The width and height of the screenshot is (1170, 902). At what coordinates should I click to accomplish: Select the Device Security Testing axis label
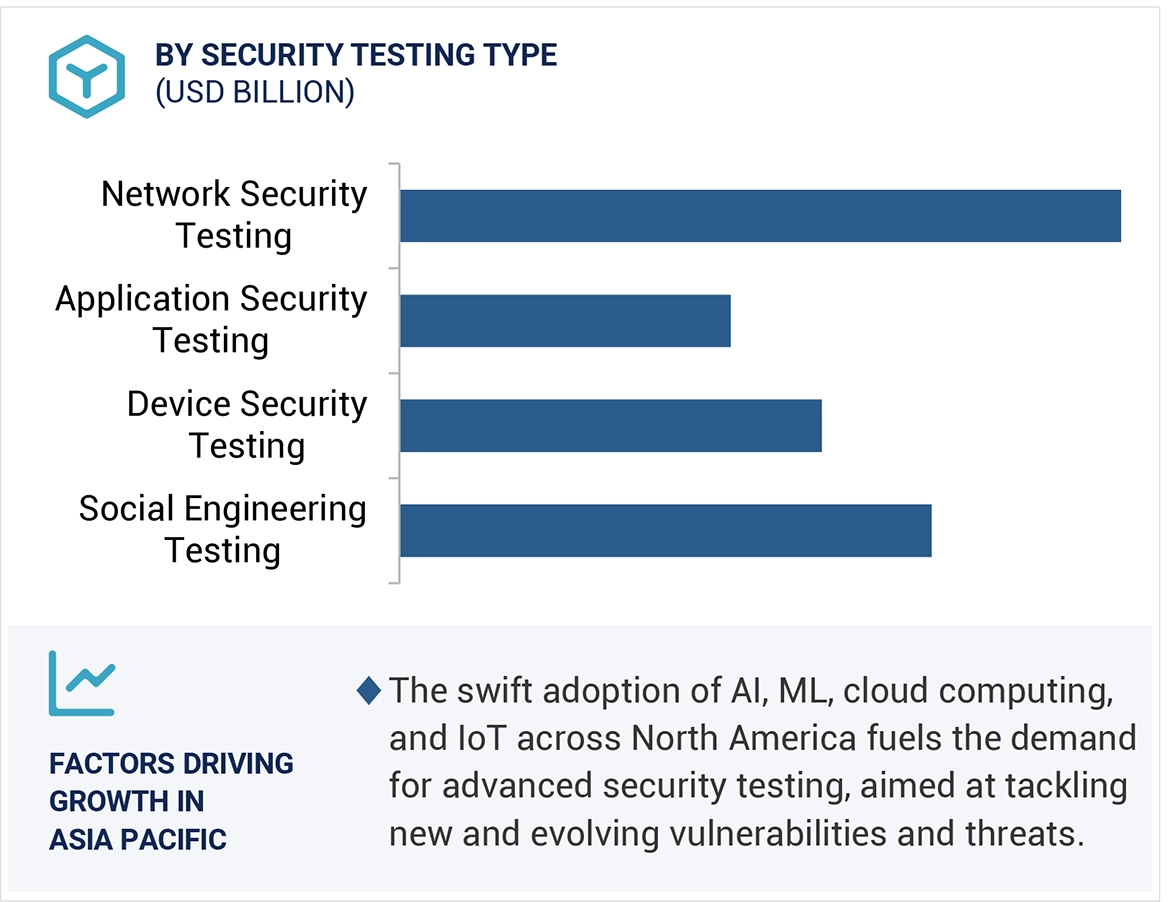pos(247,424)
